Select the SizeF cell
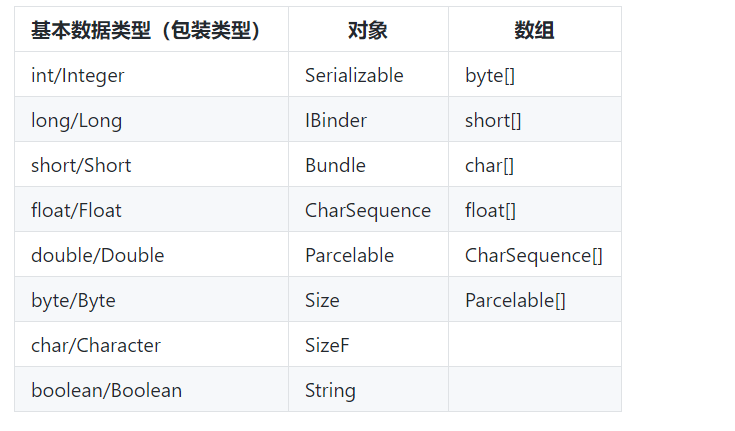This screenshot has height=431, width=735. (x=327, y=345)
